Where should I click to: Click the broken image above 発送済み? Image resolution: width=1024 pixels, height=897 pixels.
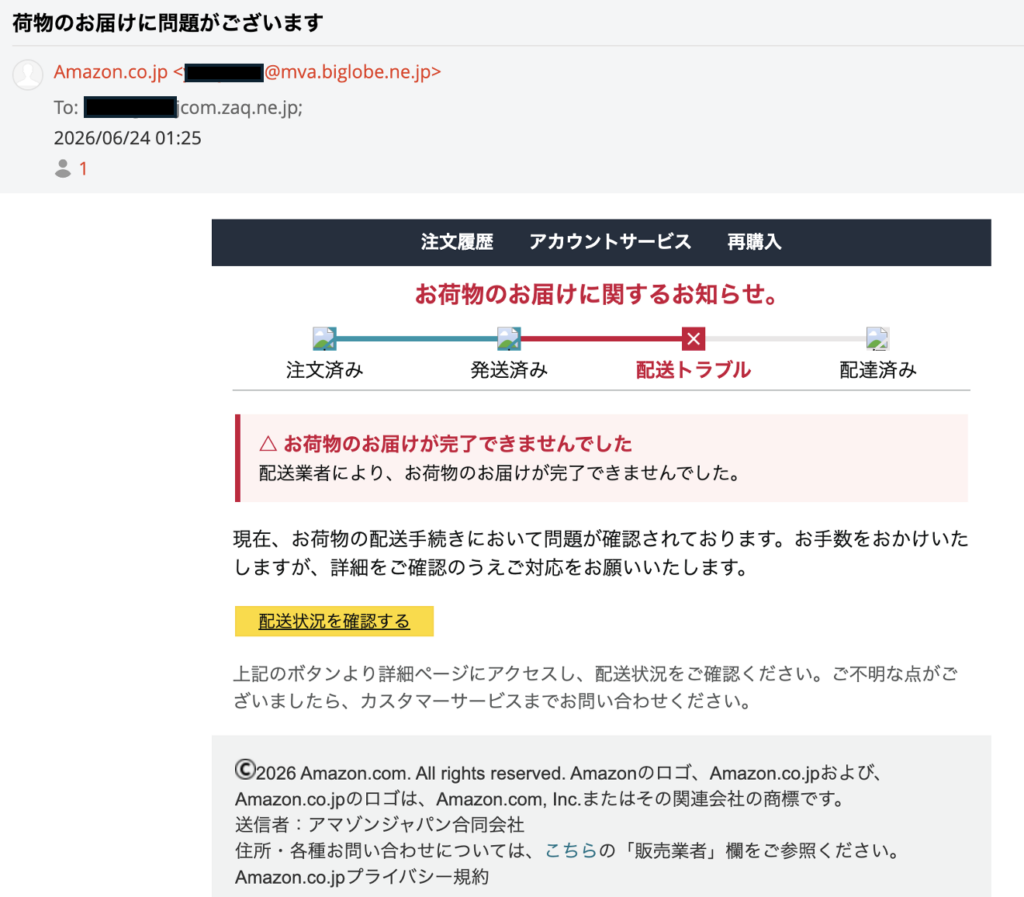(509, 339)
